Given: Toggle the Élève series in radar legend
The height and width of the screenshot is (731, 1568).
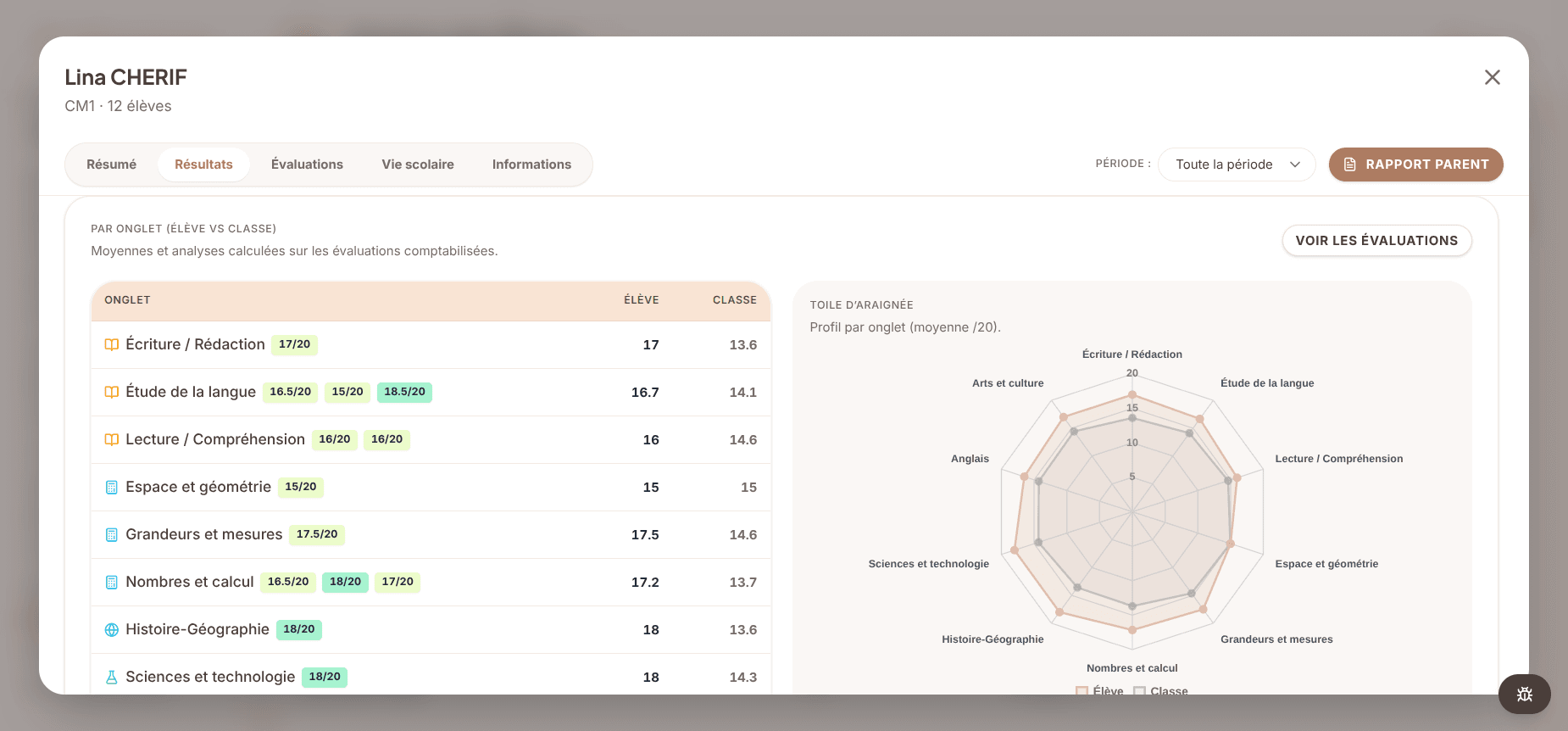Looking at the screenshot, I should point(1100,691).
